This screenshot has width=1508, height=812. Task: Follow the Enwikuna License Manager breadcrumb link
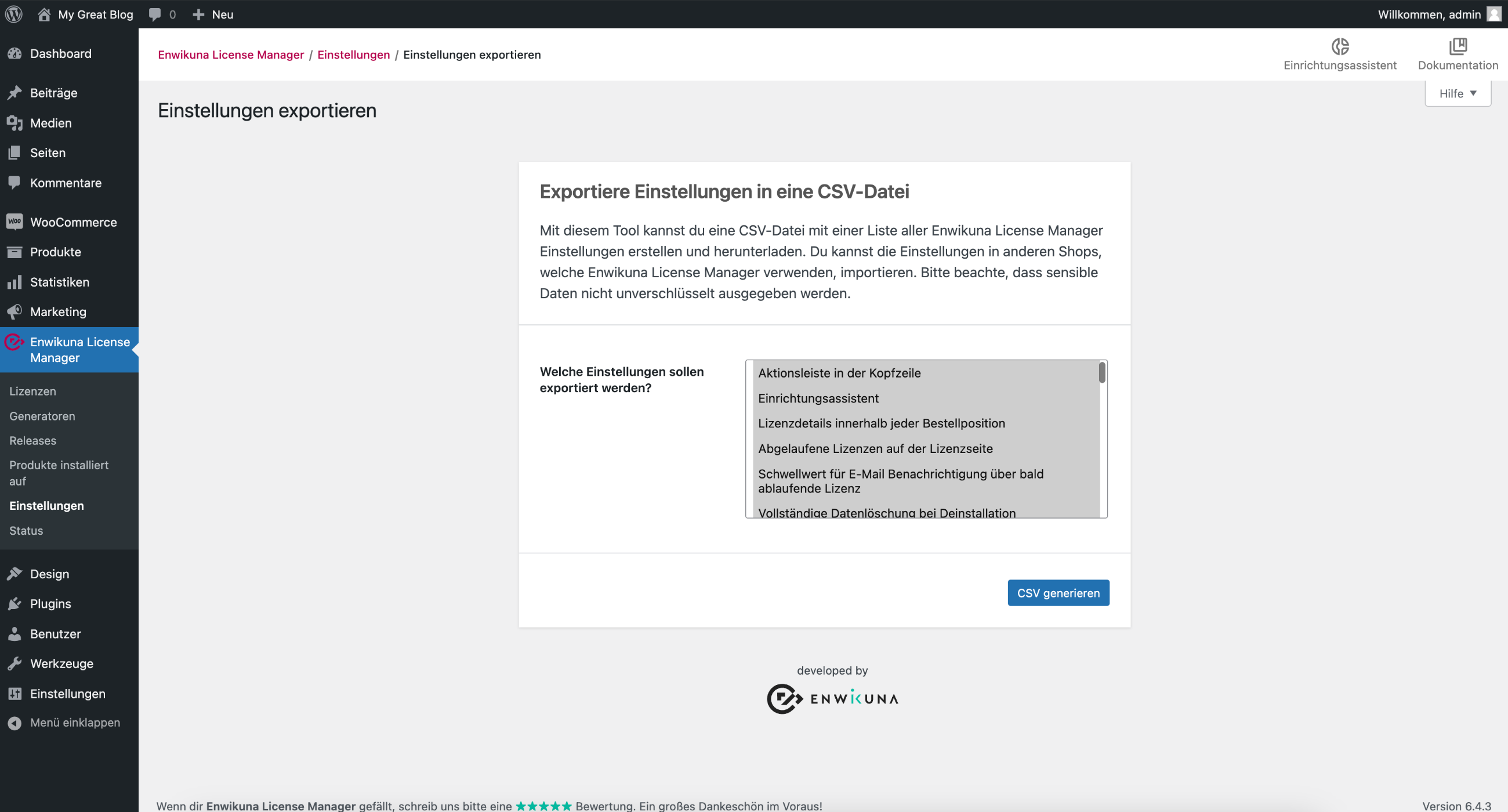coord(231,55)
